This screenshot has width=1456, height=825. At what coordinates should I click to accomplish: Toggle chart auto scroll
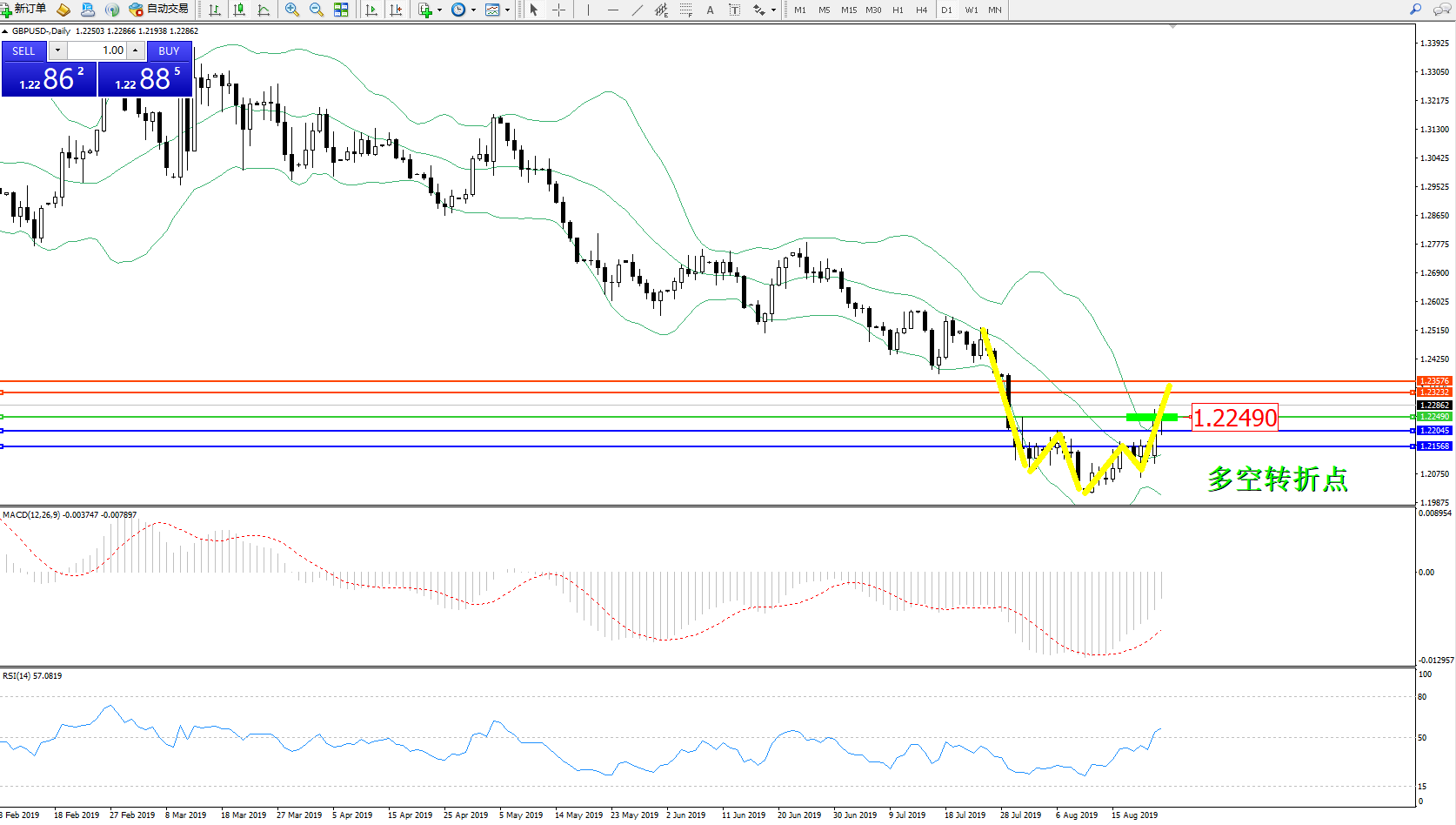tap(371, 10)
